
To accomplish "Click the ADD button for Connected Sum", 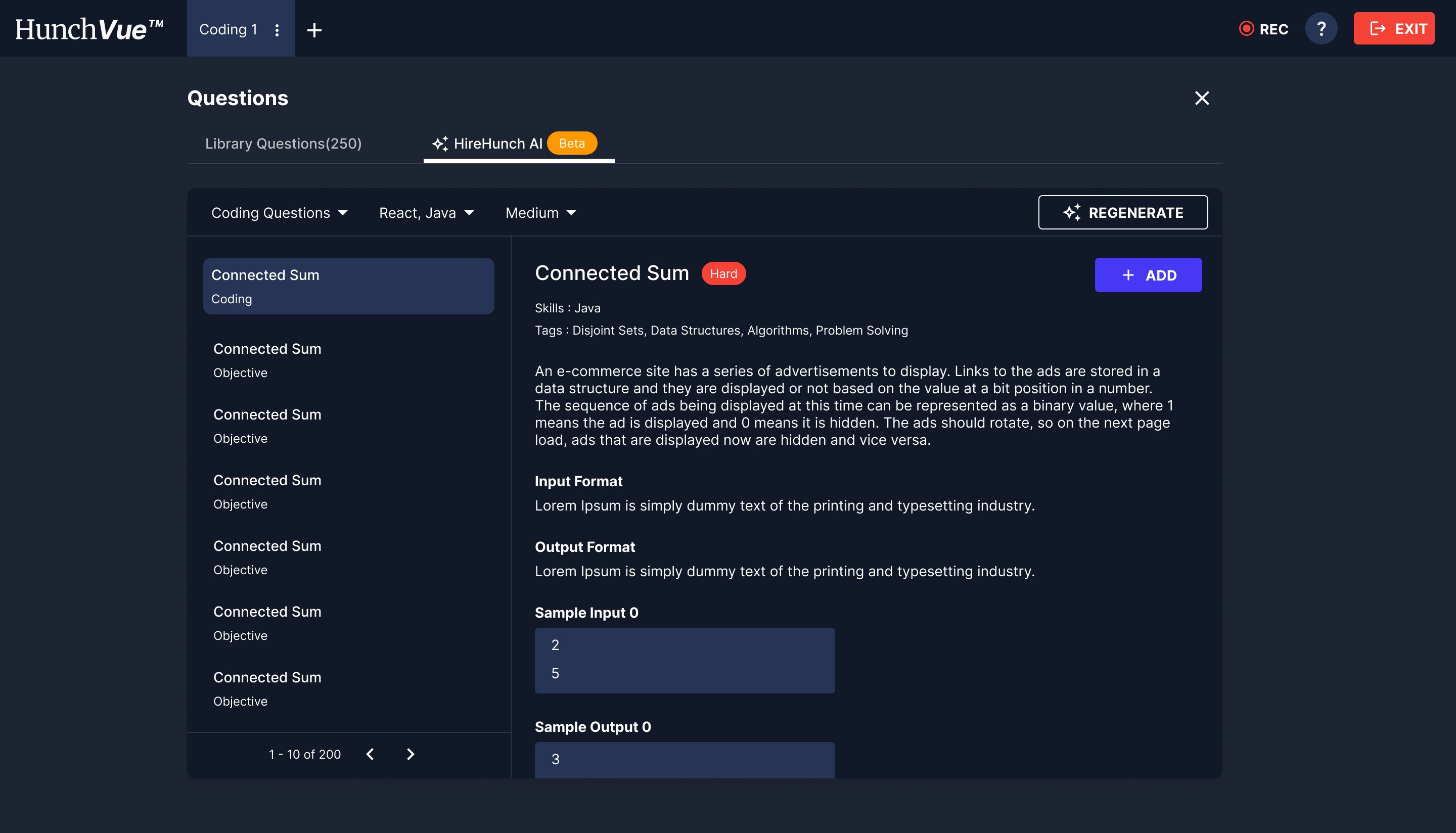I will tap(1148, 275).
